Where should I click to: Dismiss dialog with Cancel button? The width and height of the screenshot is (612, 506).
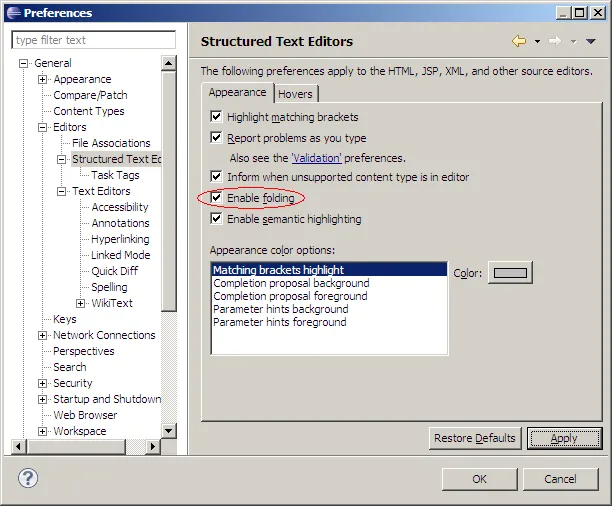(560, 479)
